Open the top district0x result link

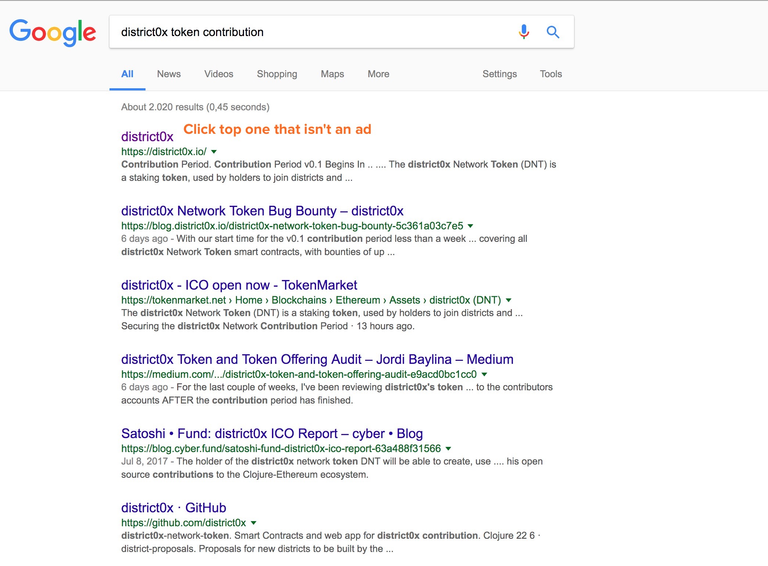(147, 137)
